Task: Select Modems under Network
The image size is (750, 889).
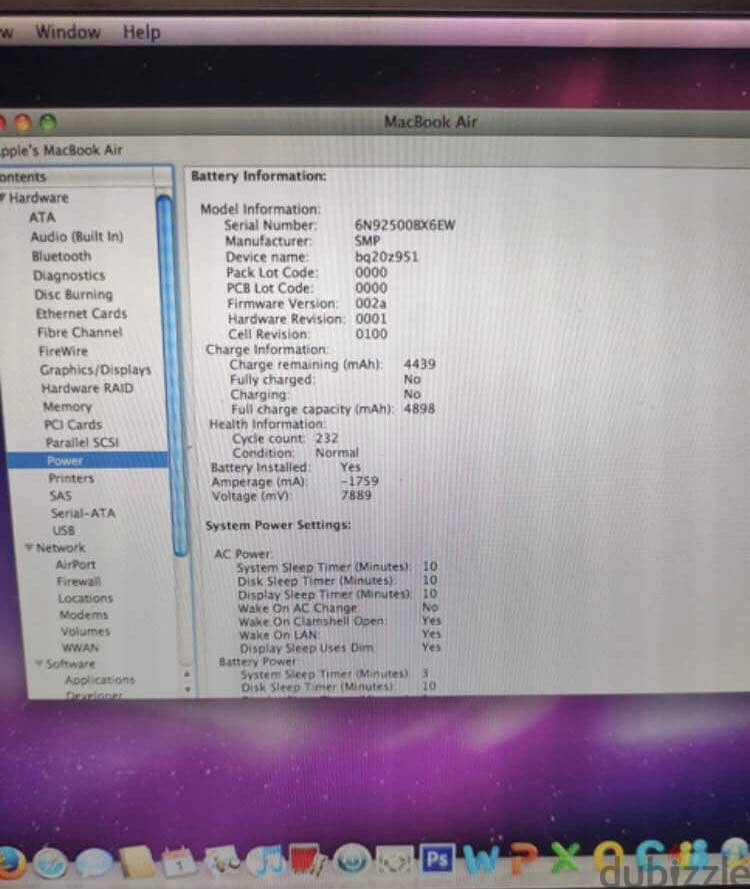Action: [x=83, y=615]
